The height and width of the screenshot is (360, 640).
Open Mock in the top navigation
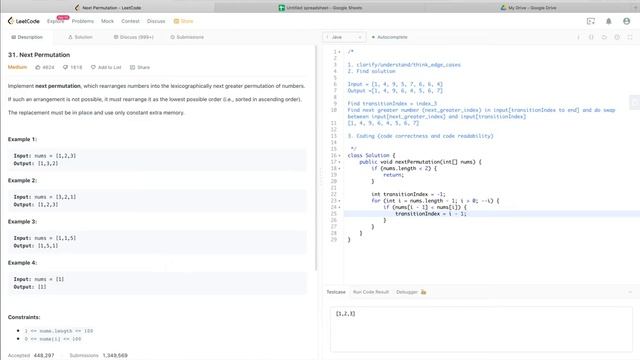coord(107,21)
